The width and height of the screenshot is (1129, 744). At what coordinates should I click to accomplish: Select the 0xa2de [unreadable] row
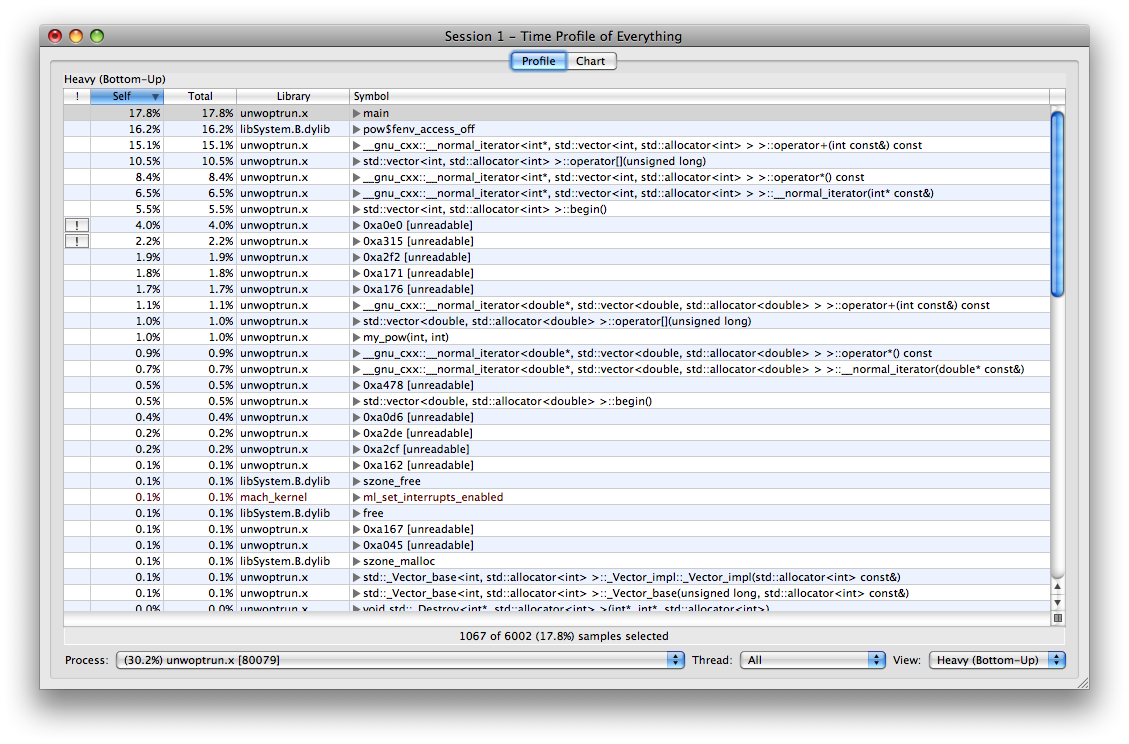557,434
